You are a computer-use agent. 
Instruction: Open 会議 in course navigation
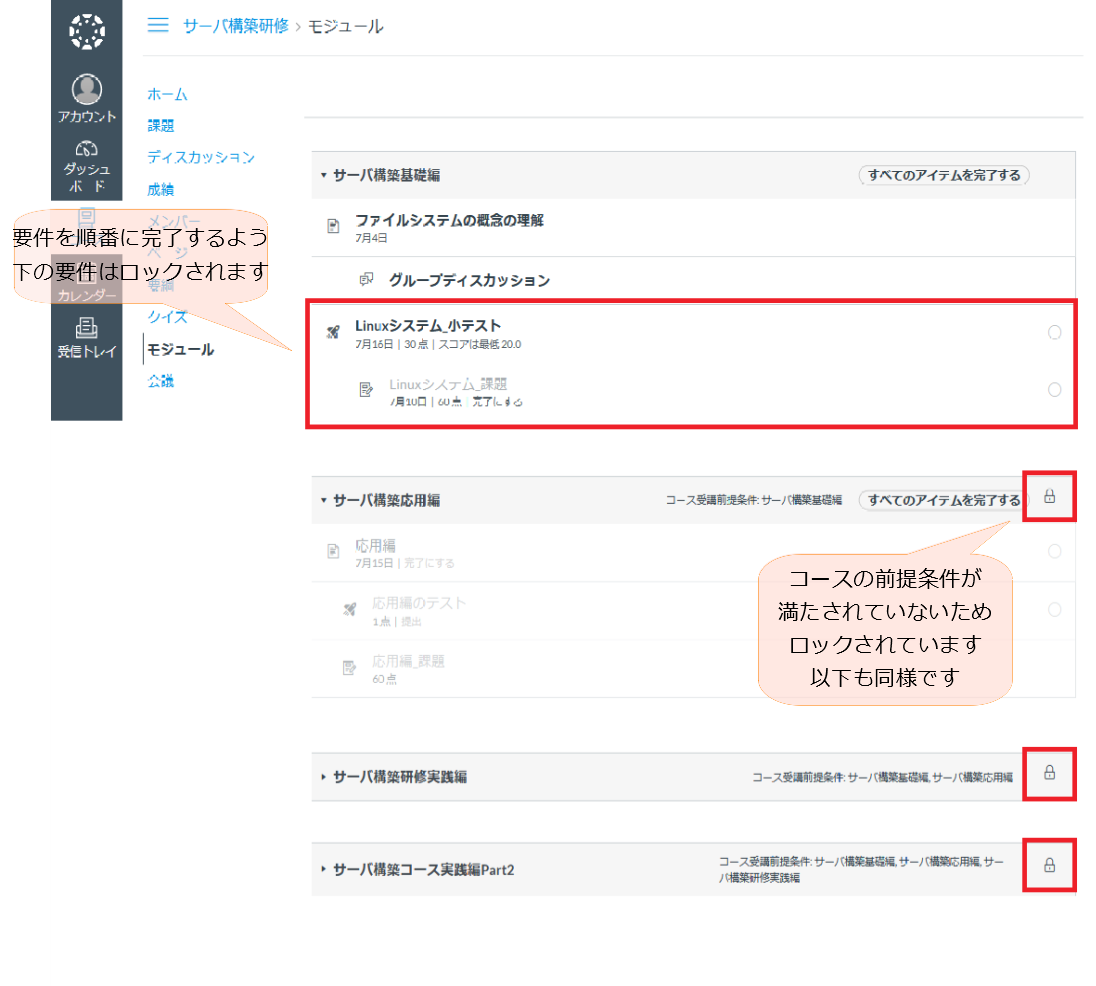pos(161,381)
